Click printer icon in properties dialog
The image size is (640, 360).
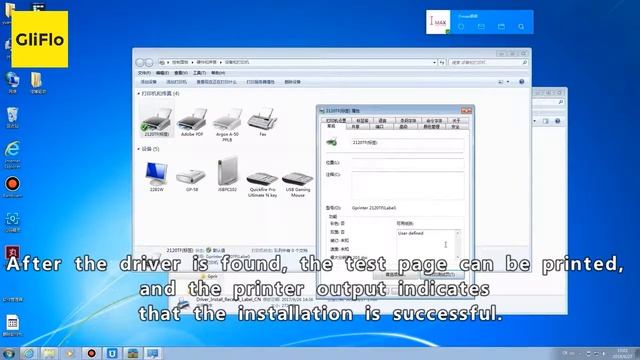332,142
